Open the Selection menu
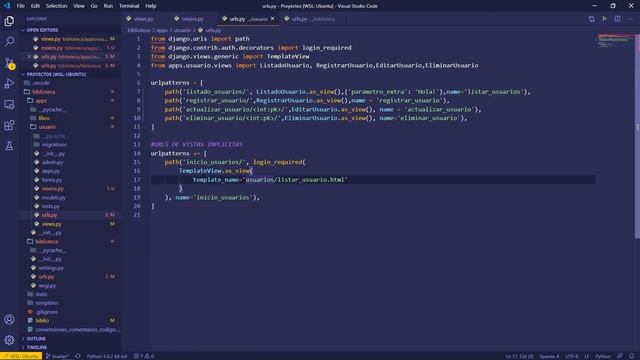This screenshot has height=360, width=640. 56,6
